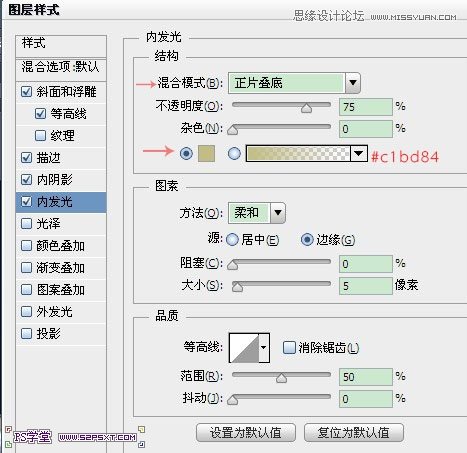The height and width of the screenshot is (453, 467).
Task: Select the 描边 style row label
Action: (48, 157)
